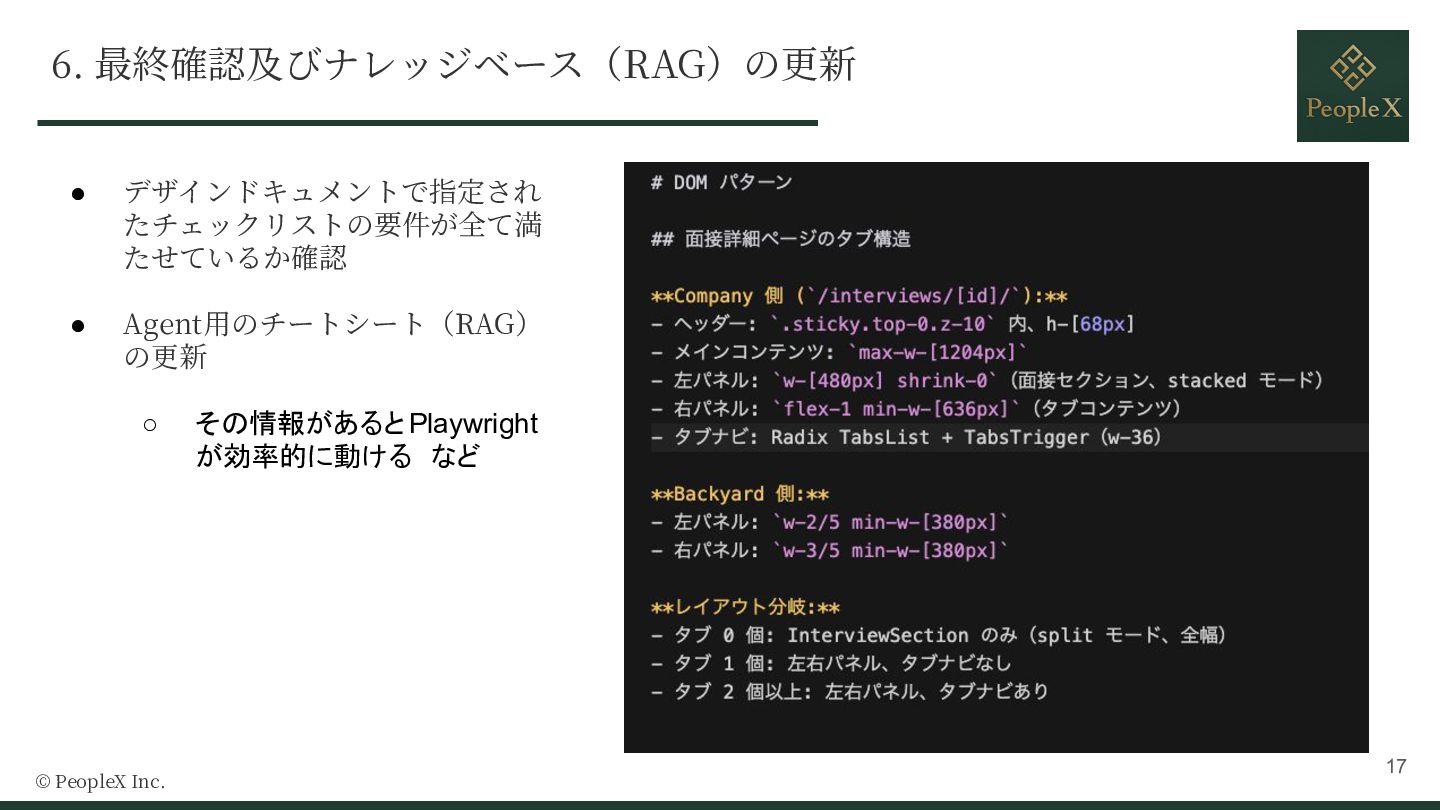Click the highlighted タブナビ Radix TabsList line
This screenshot has width=1440, height=810.
pos(1009,437)
